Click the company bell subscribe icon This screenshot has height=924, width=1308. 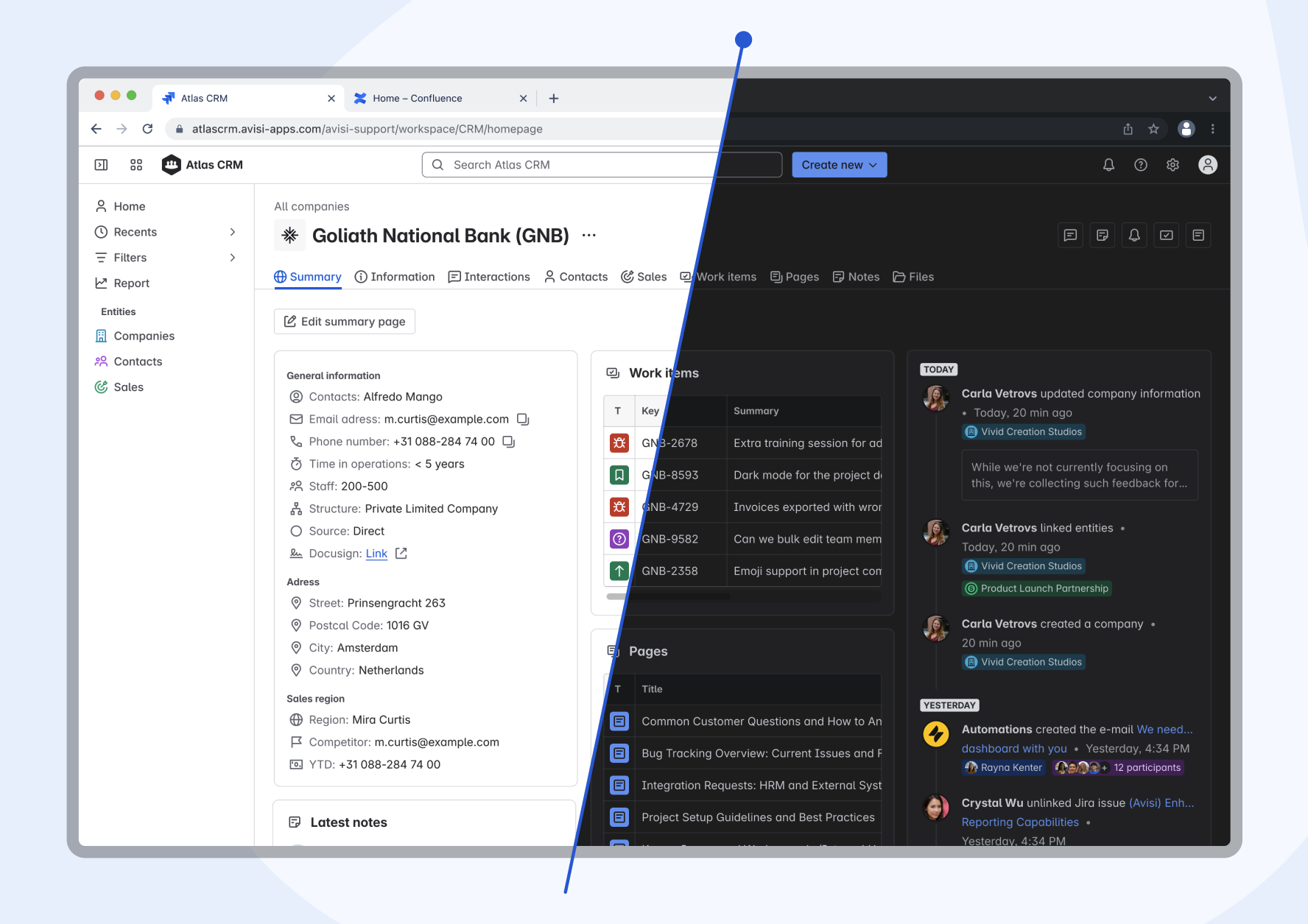pyautogui.click(x=1134, y=236)
